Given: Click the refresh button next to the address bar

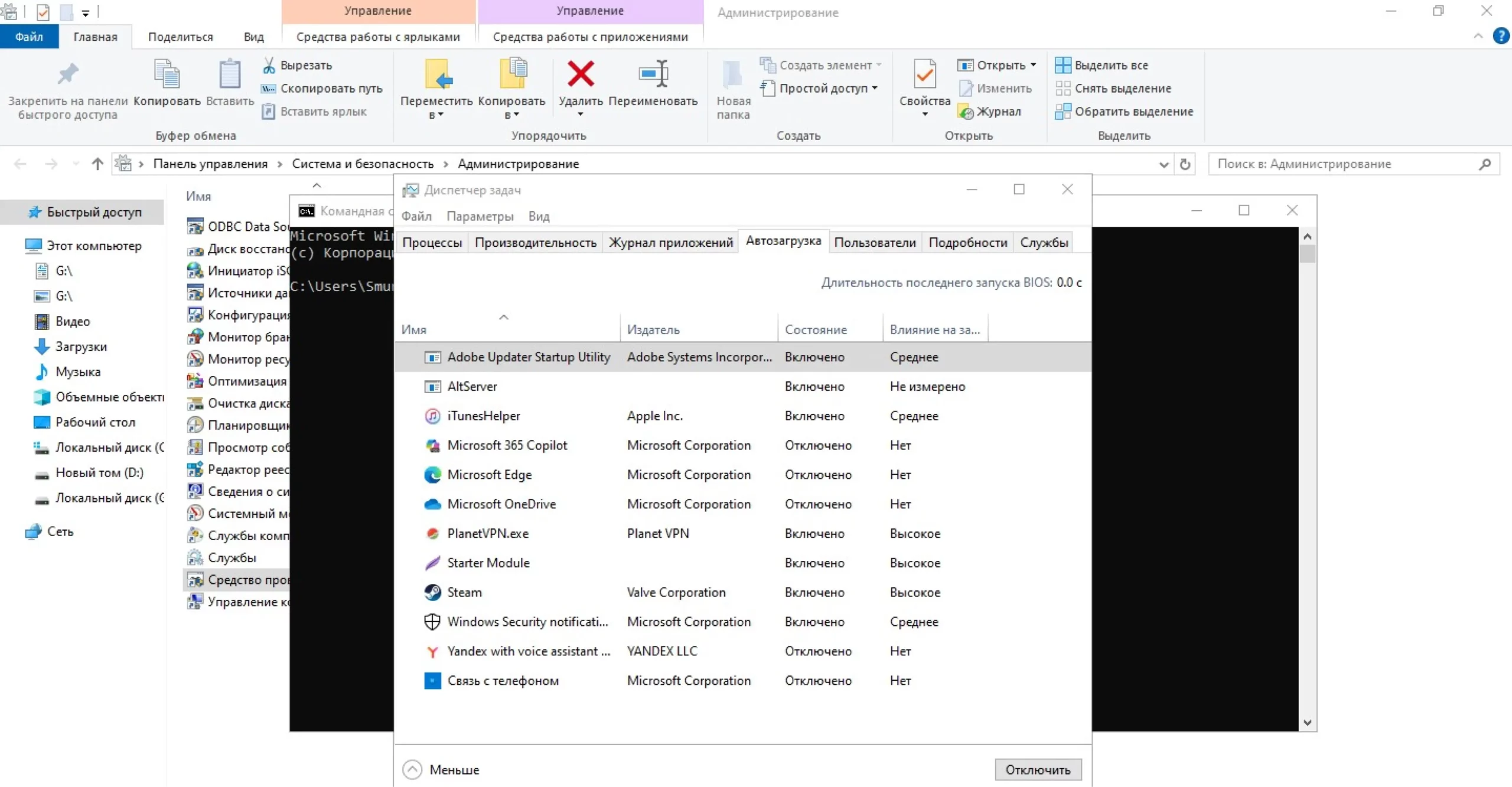Looking at the screenshot, I should [1185, 164].
